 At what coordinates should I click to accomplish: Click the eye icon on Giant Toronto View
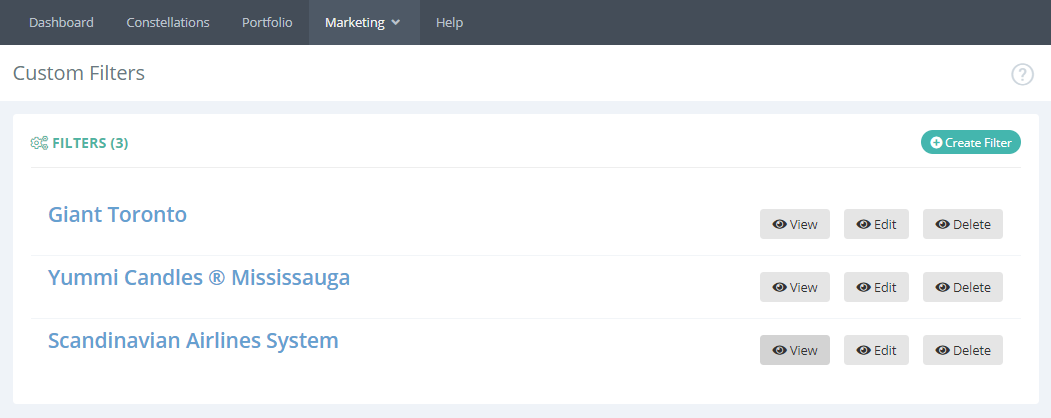(779, 224)
